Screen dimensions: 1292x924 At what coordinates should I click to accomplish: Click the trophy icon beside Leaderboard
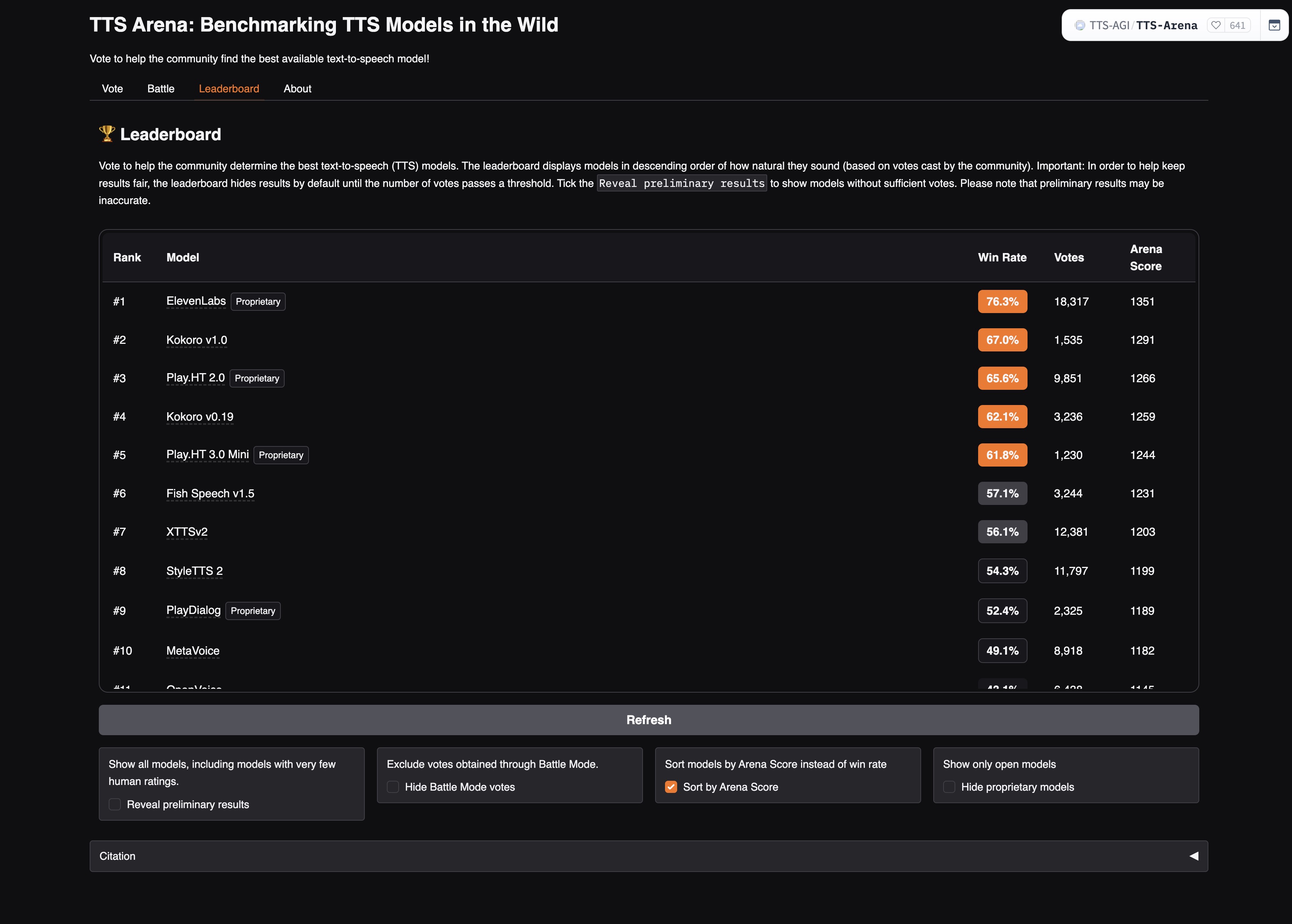[x=107, y=134]
